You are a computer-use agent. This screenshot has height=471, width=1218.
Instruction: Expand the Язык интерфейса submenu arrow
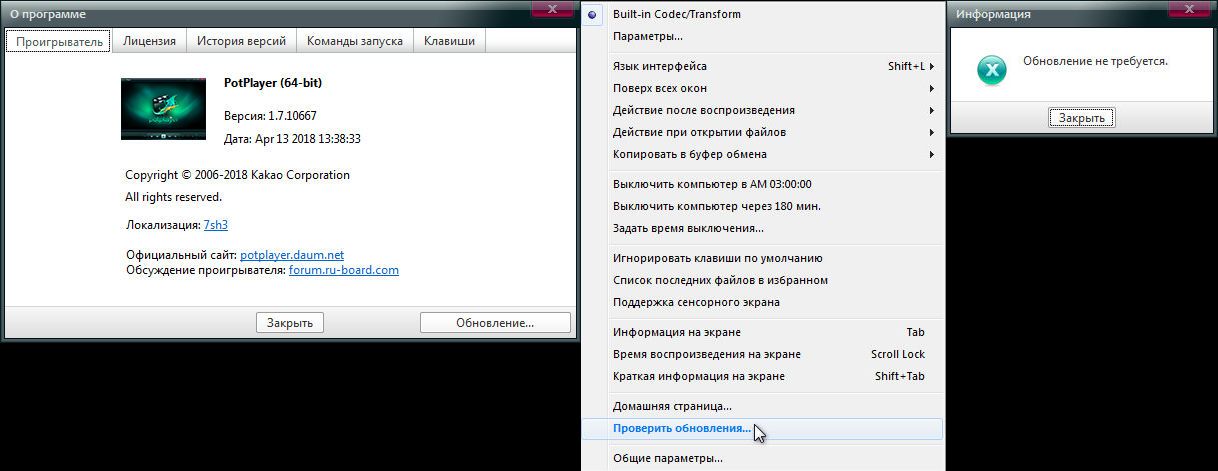932,66
